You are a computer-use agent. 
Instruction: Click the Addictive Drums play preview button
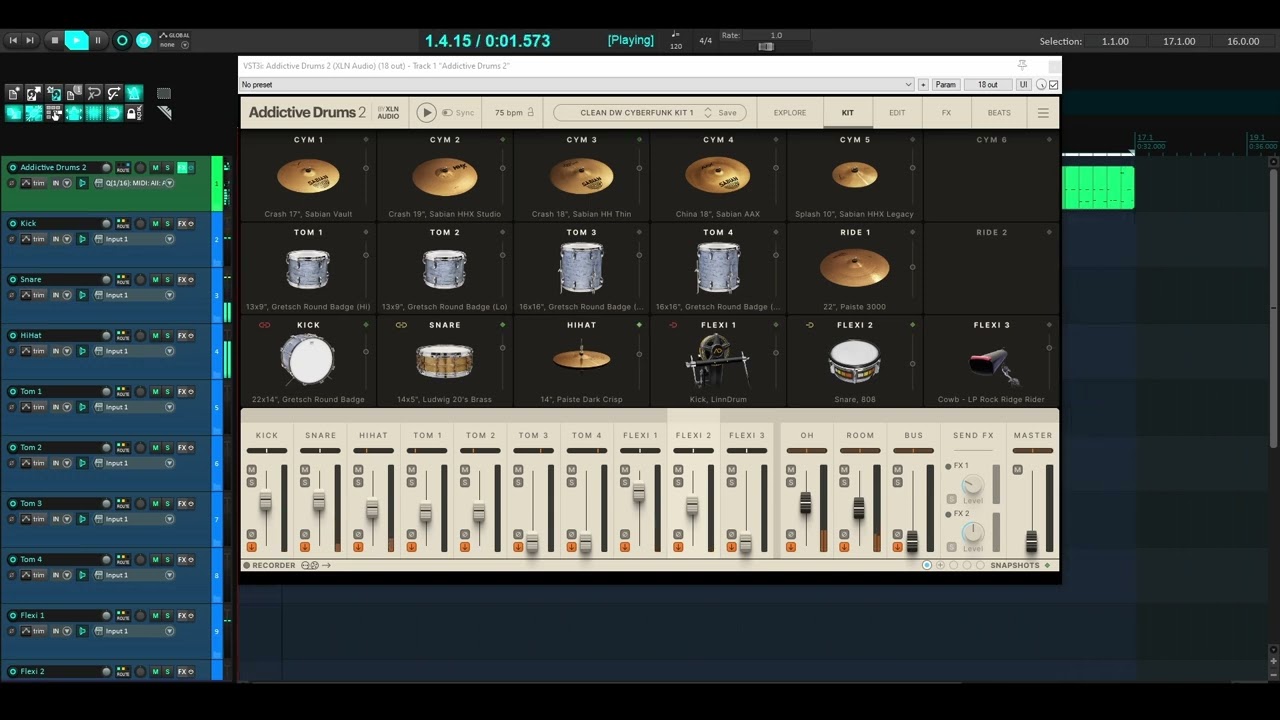(x=426, y=113)
